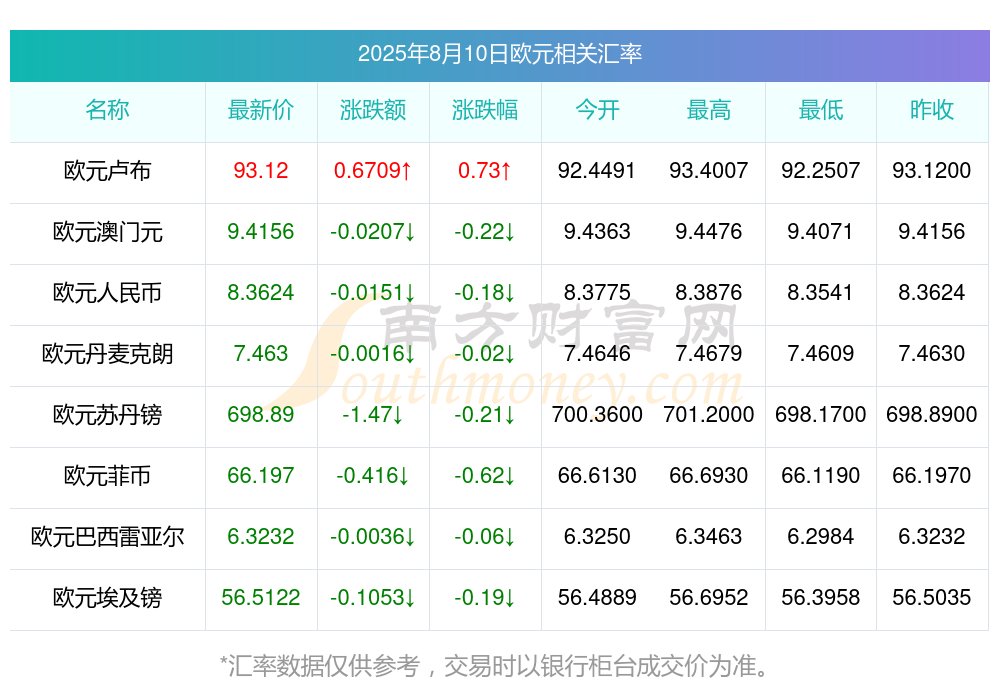Click the 名称 column header
Image resolution: width=1000 pixels, height=698 pixels.
(107, 110)
